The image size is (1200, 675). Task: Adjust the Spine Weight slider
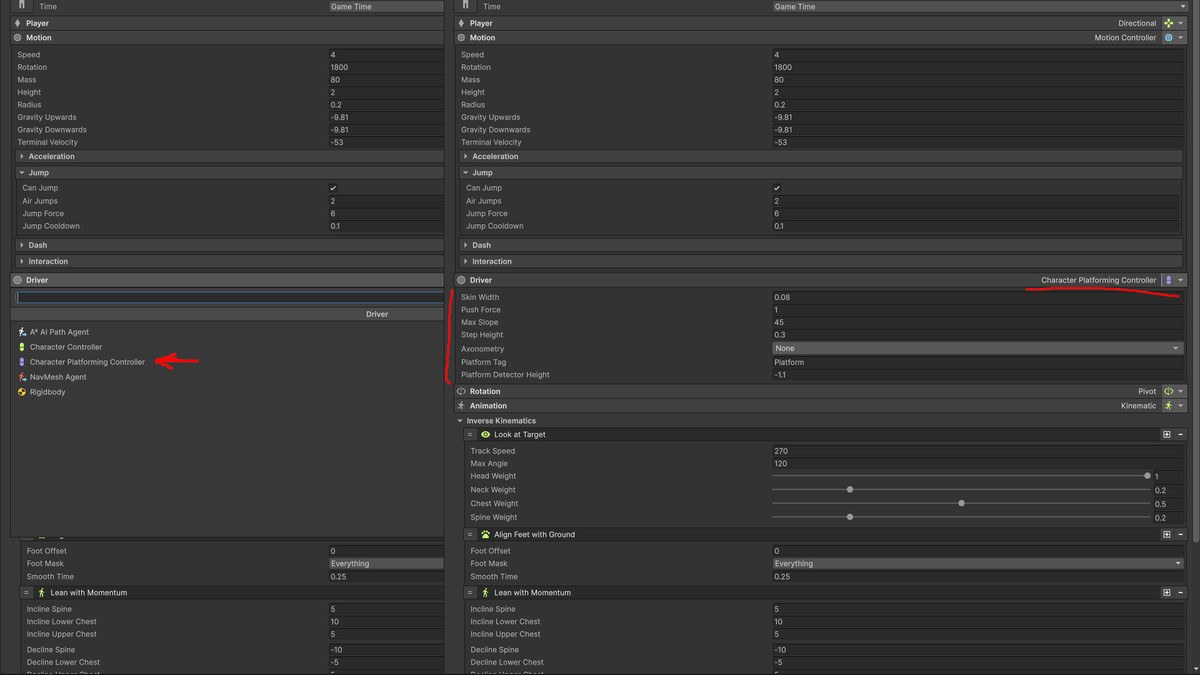[961, 517]
